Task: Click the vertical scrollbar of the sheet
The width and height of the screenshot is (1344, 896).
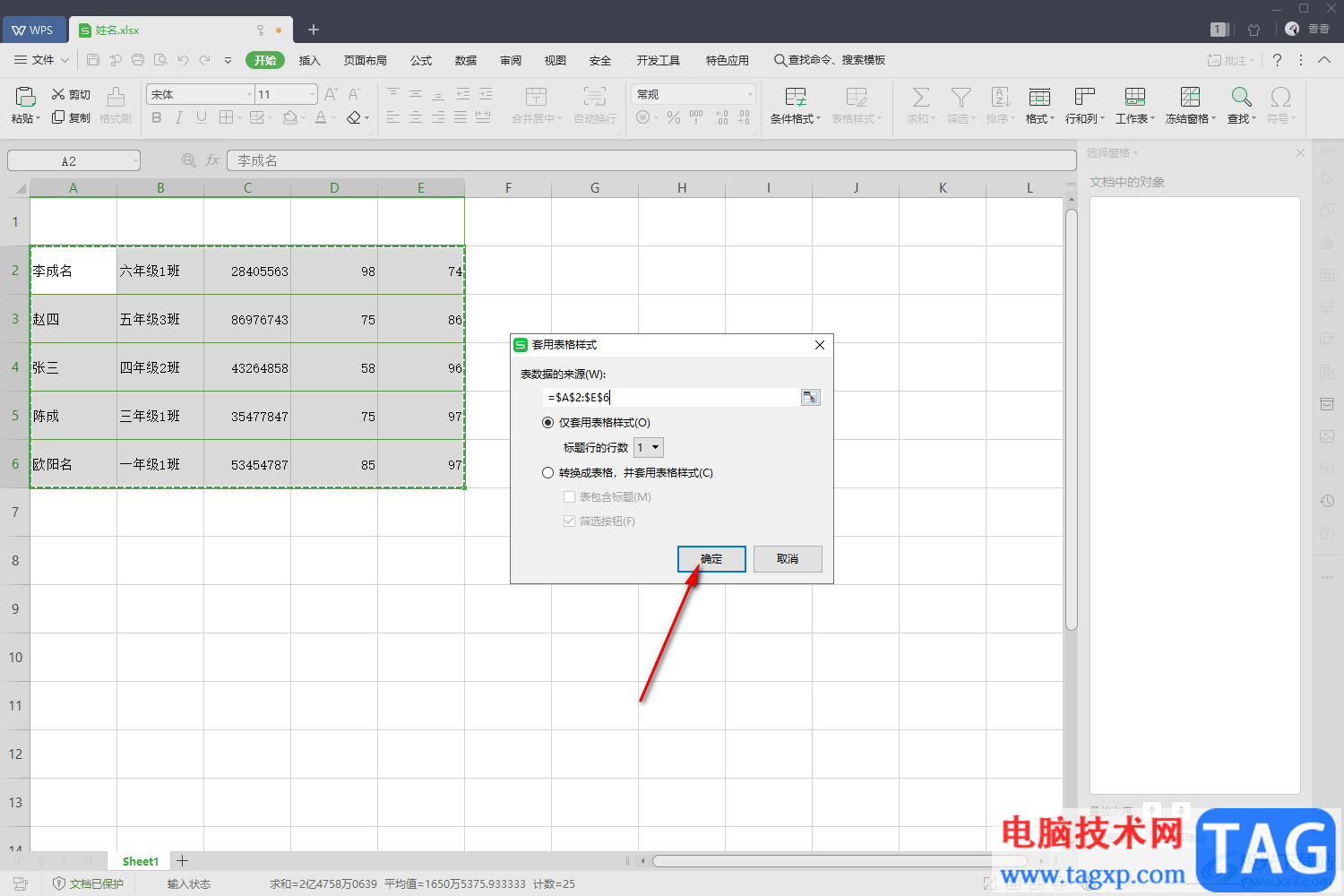Action: coord(1071,418)
